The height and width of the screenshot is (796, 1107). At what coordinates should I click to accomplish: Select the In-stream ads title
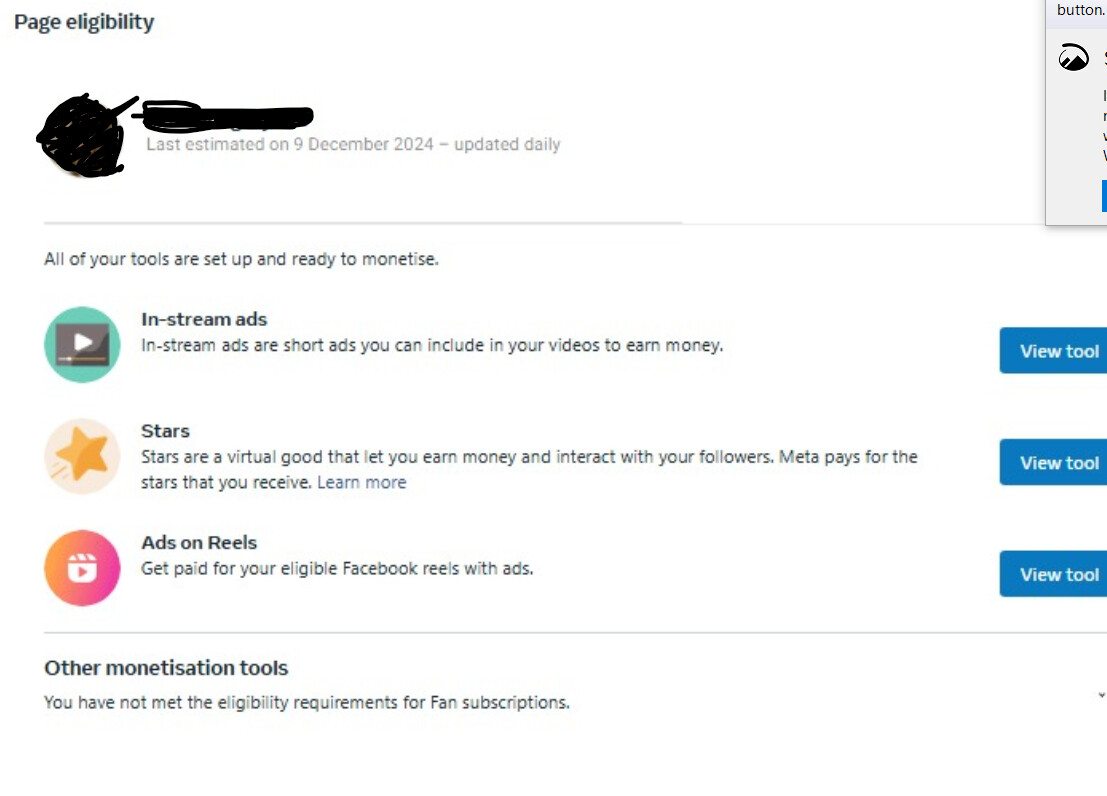204,319
